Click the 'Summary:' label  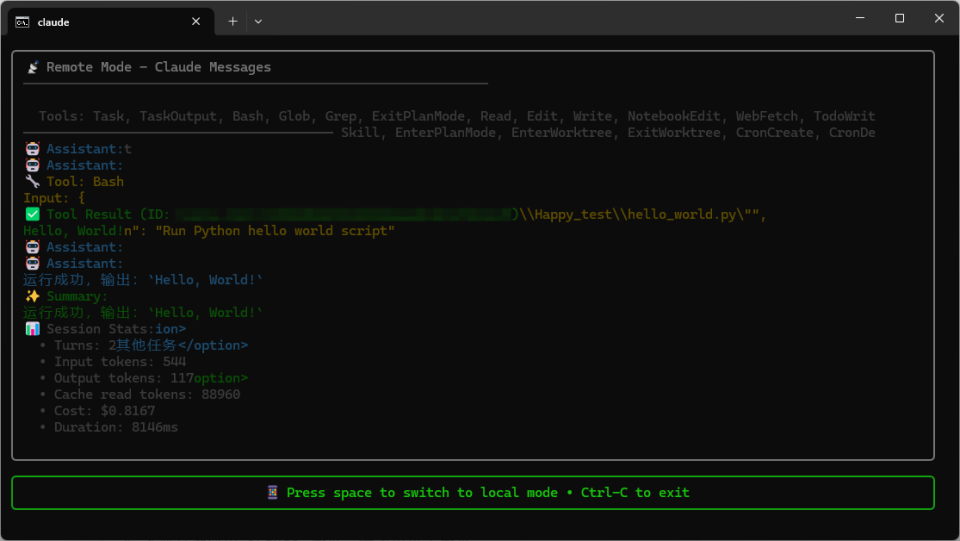coord(77,296)
